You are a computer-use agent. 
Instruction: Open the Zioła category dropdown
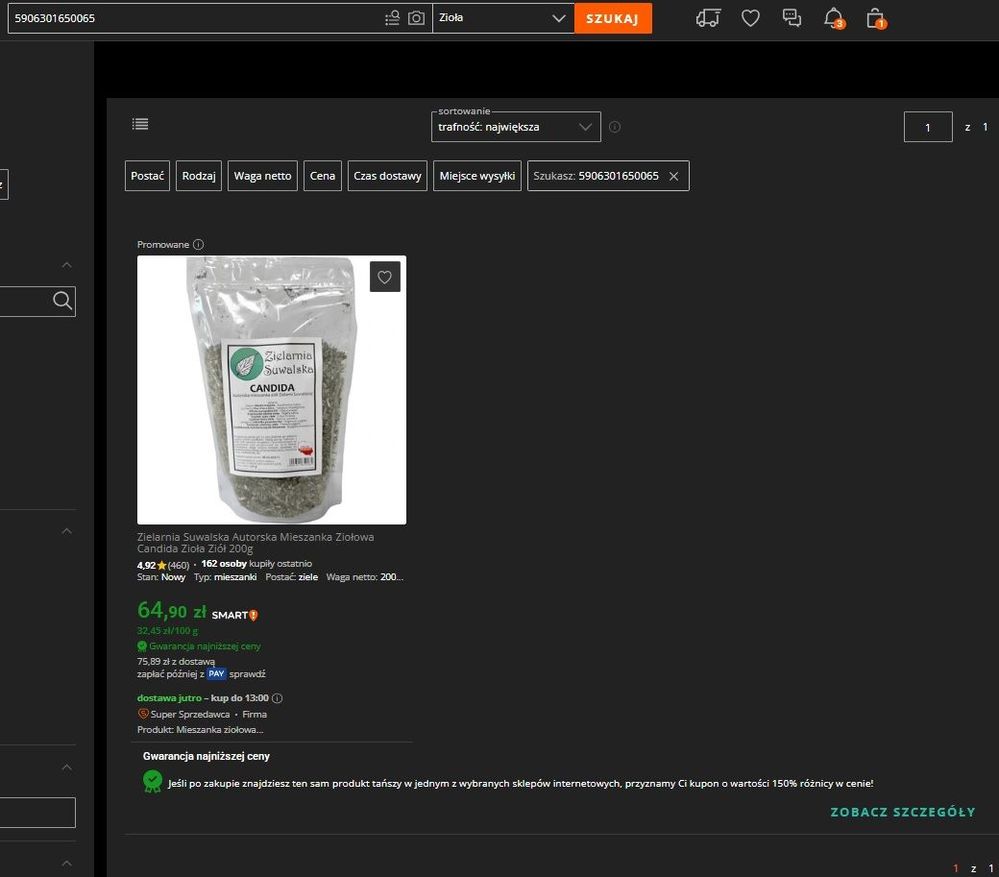[502, 18]
